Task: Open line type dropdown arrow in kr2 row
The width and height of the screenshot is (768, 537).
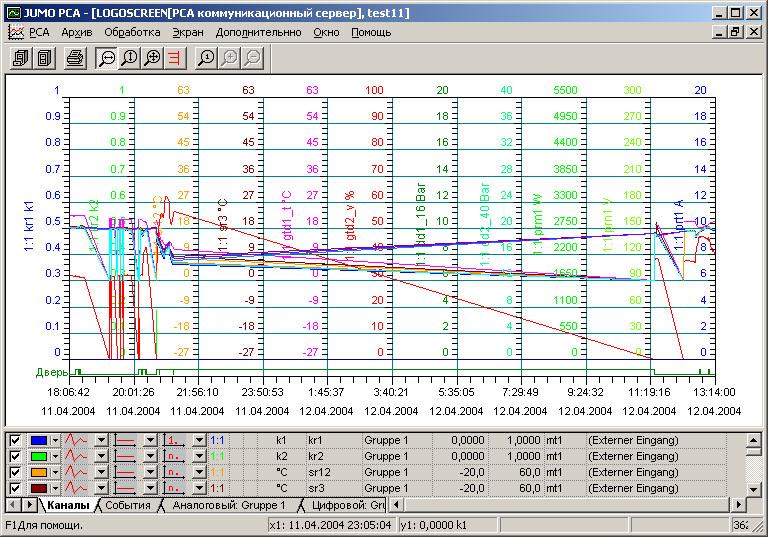Action: pos(150,456)
